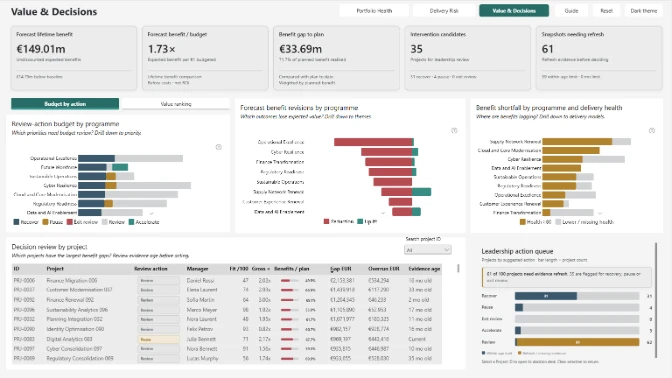Click the Decision review table scrollbar
Image resolution: width=672 pixels, height=378 pixels.
pos(459,268)
